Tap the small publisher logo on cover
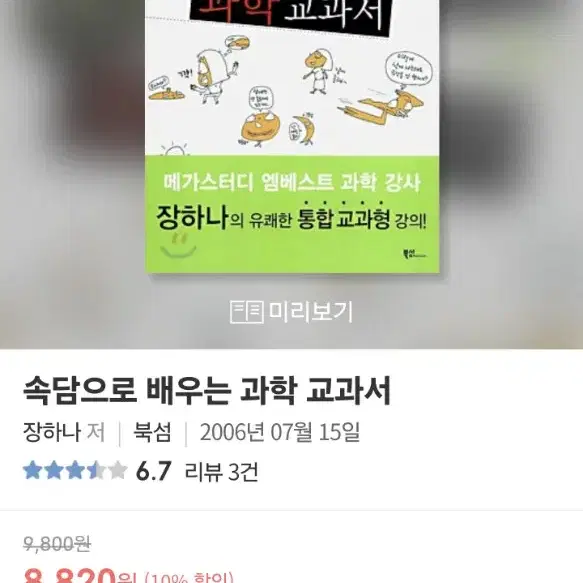Viewport: 583px width, 583px height. tap(415, 255)
